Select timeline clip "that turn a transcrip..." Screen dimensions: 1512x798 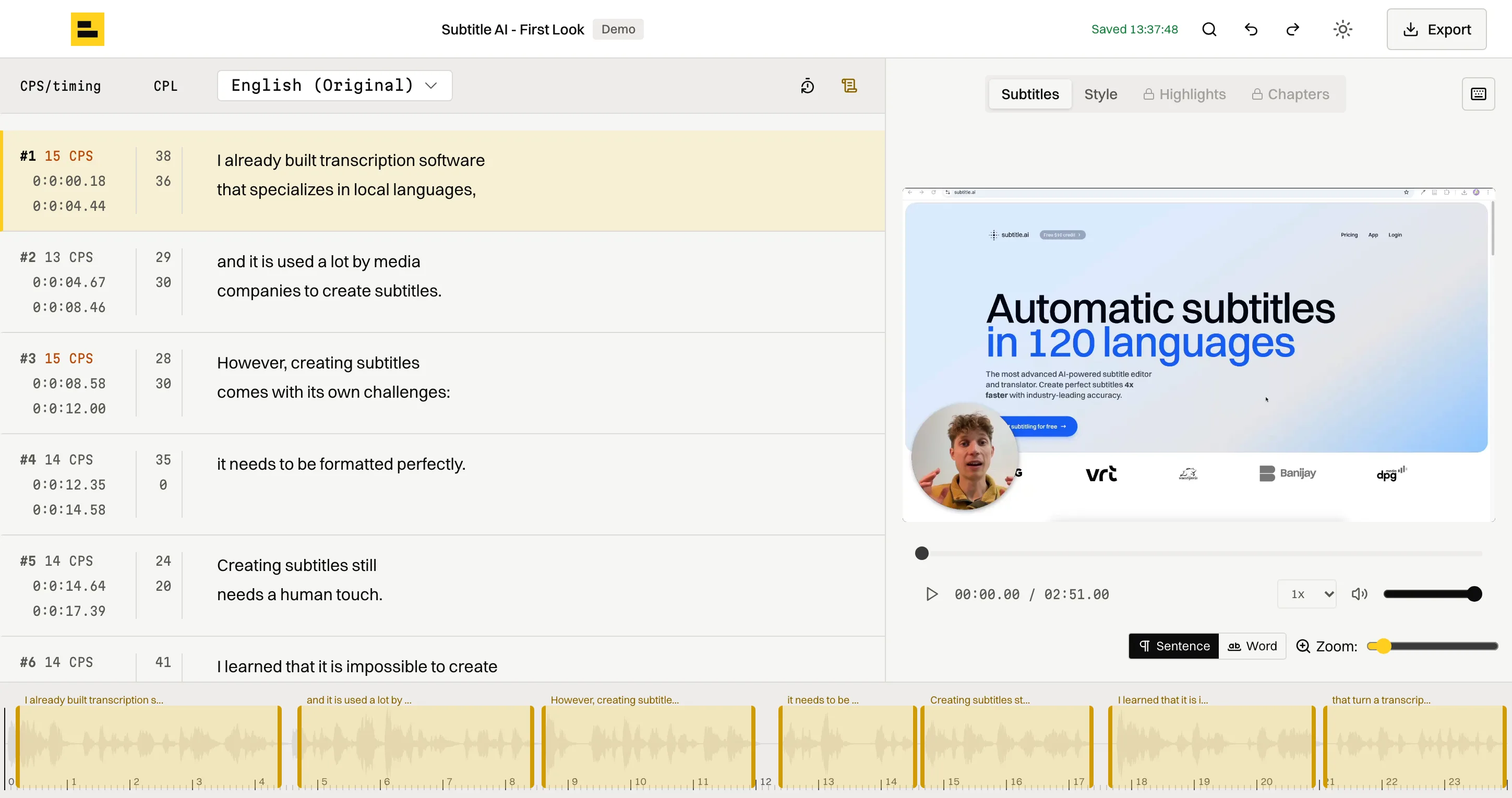click(1414, 746)
